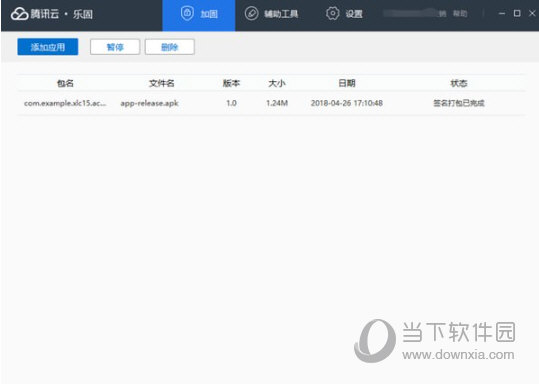Click the 删除 button
The image size is (539, 384).
tap(169, 47)
